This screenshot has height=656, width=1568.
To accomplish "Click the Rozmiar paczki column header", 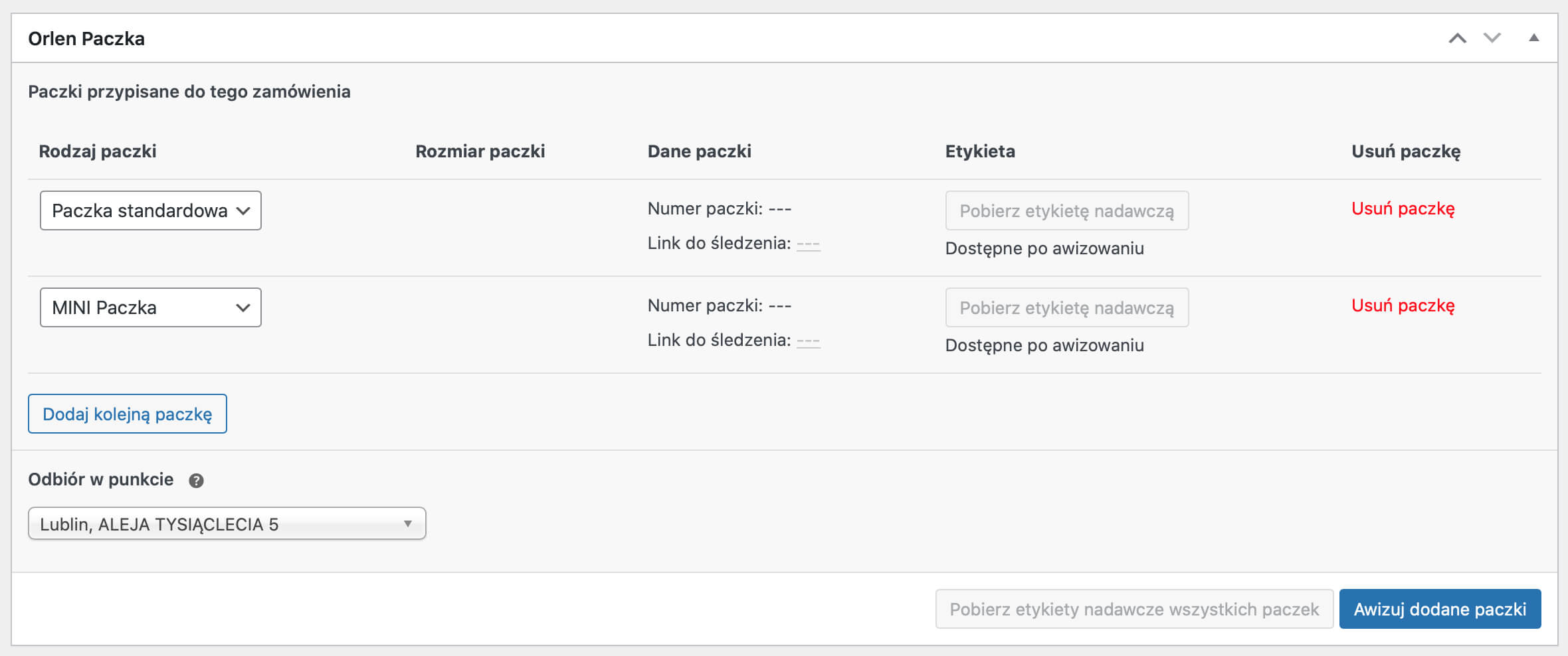I will click(480, 151).
